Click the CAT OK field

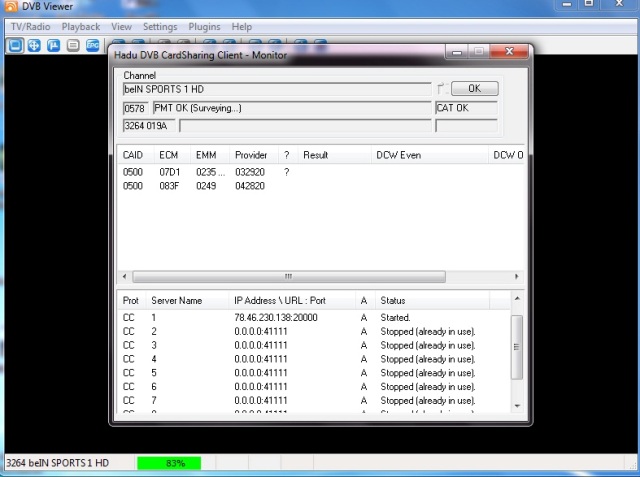coord(467,108)
